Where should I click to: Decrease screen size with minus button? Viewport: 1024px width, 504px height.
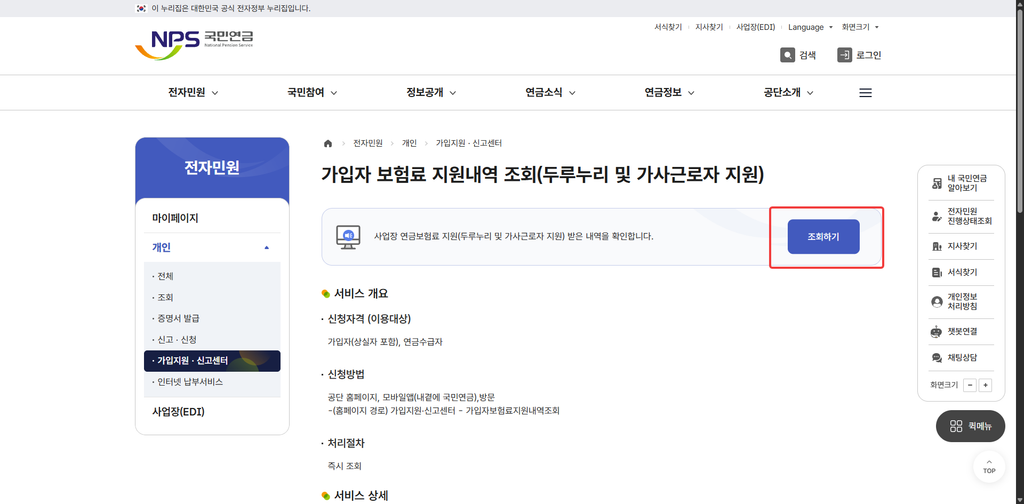pyautogui.click(x=970, y=385)
